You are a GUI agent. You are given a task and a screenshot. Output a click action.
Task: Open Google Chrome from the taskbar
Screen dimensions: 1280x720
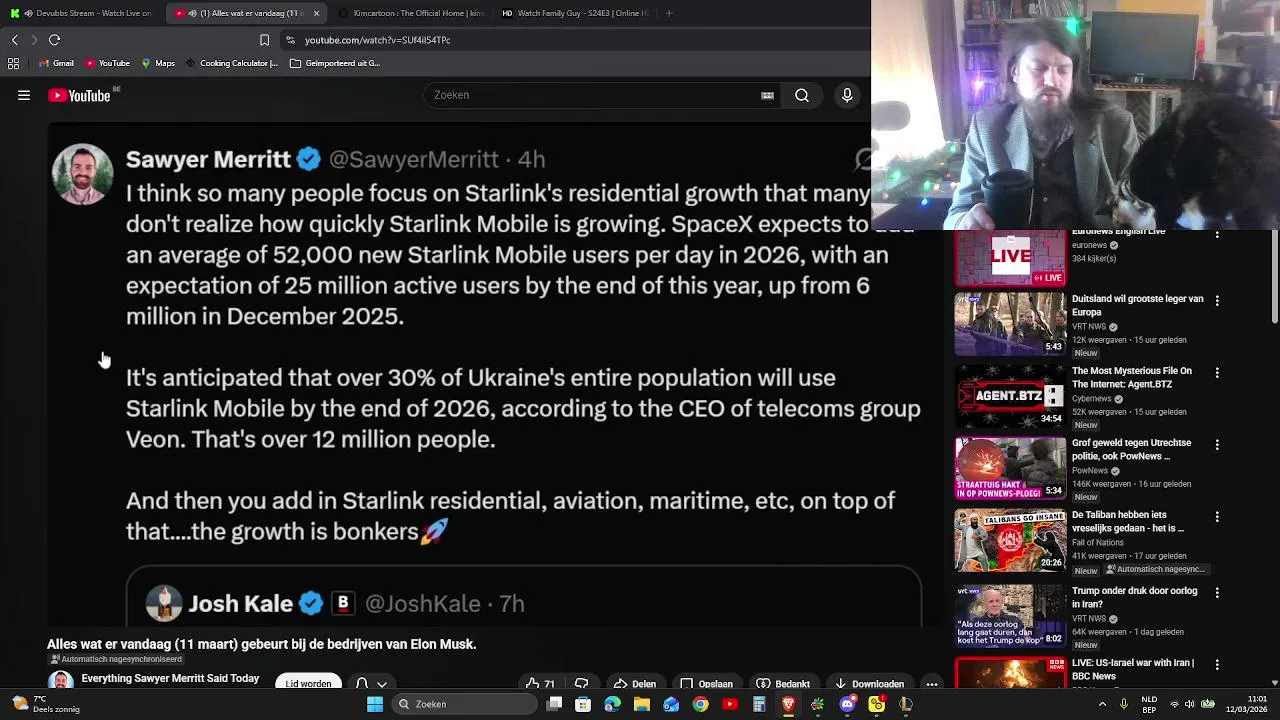[x=700, y=704]
